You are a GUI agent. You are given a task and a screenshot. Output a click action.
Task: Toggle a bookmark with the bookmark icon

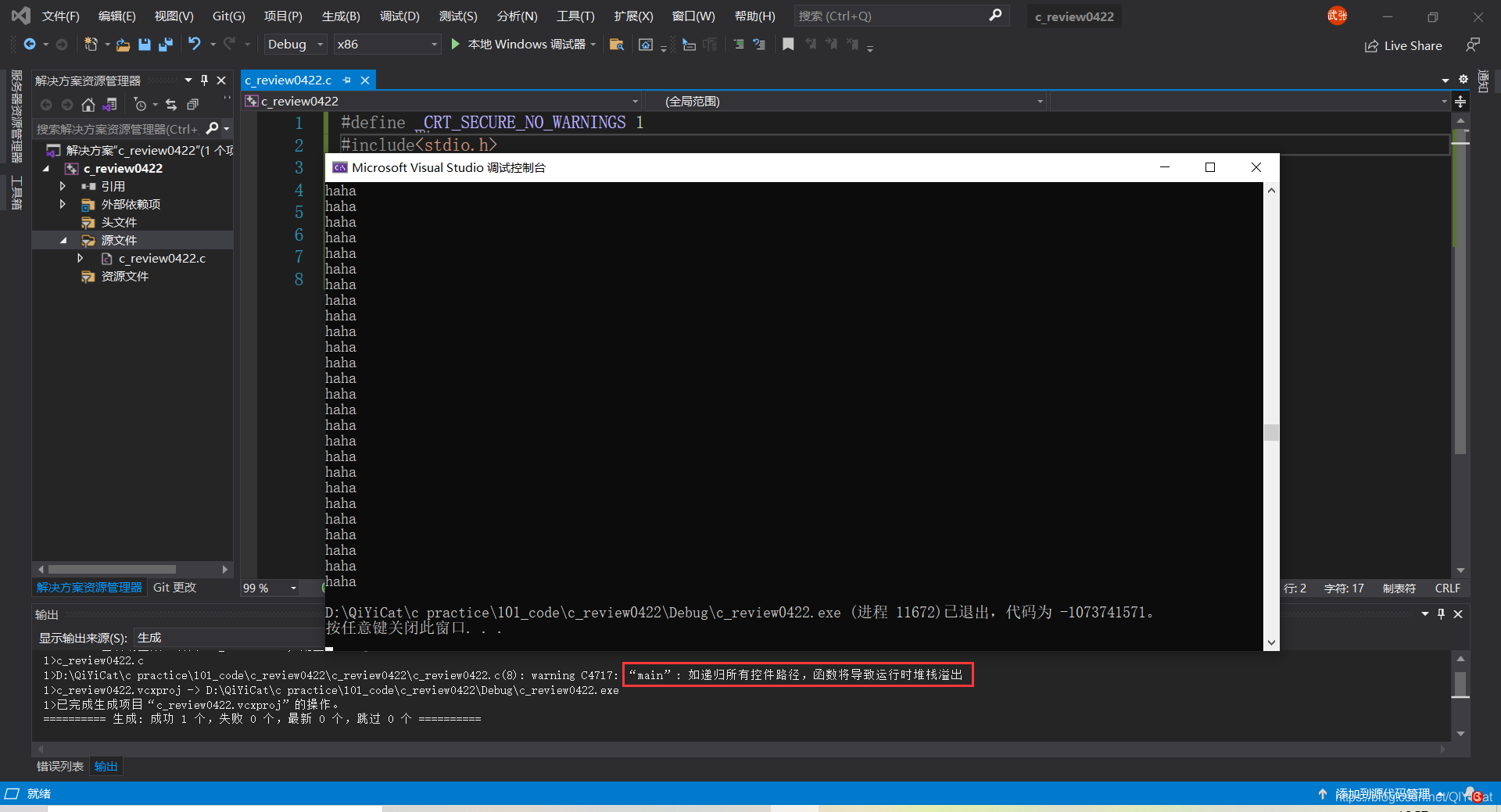788,45
